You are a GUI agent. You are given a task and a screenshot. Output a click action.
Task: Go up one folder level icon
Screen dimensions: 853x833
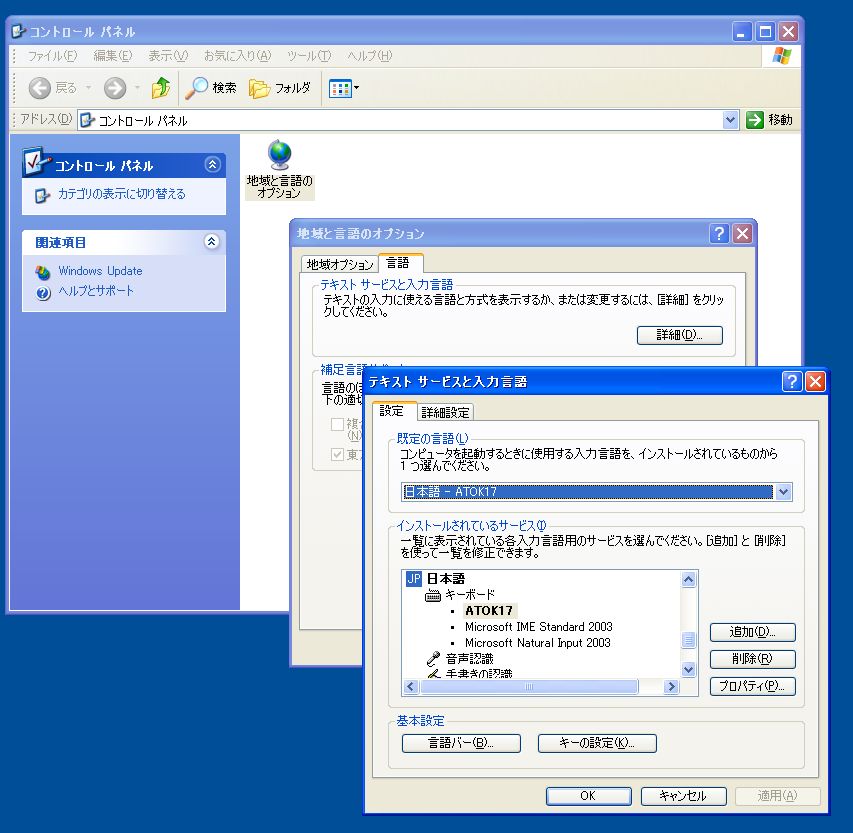point(161,88)
